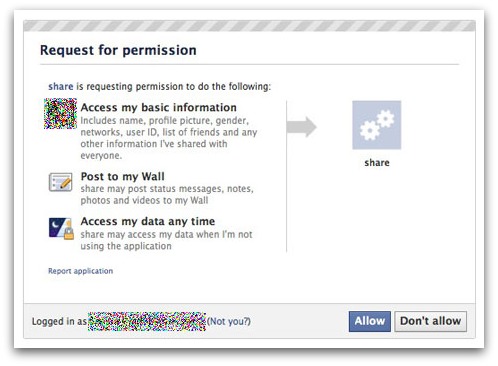
Task: Click the text about accessing data when away
Action: click(x=166, y=240)
